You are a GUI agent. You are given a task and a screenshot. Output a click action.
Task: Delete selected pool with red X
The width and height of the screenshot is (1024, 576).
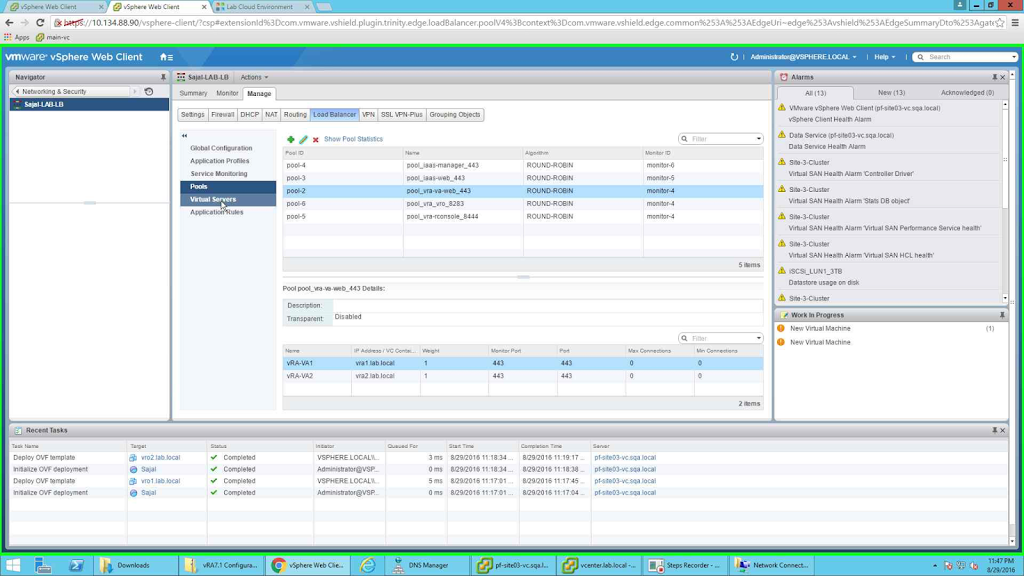tap(315, 139)
